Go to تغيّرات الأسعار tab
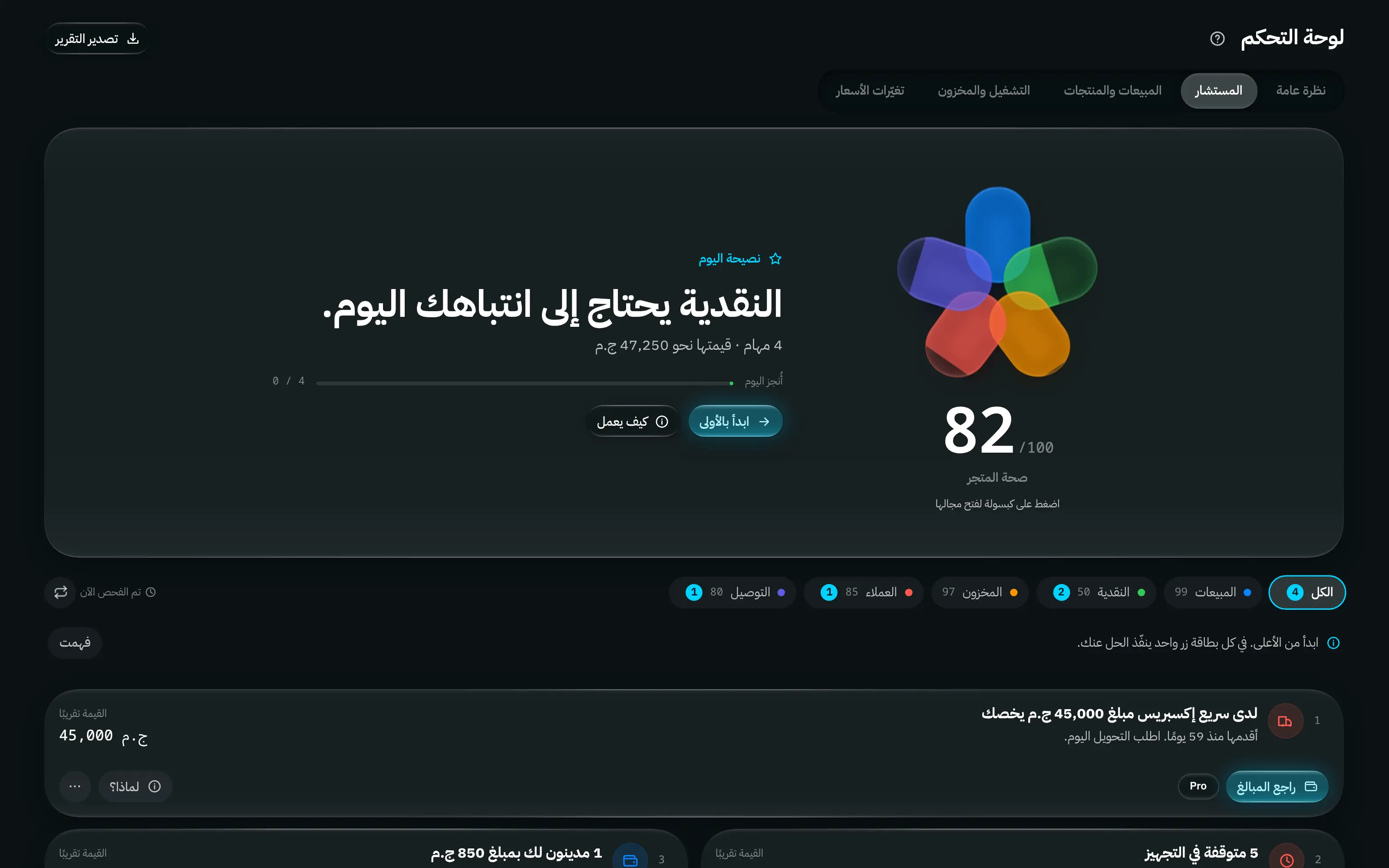Image resolution: width=1389 pixels, height=868 pixels. point(870,91)
